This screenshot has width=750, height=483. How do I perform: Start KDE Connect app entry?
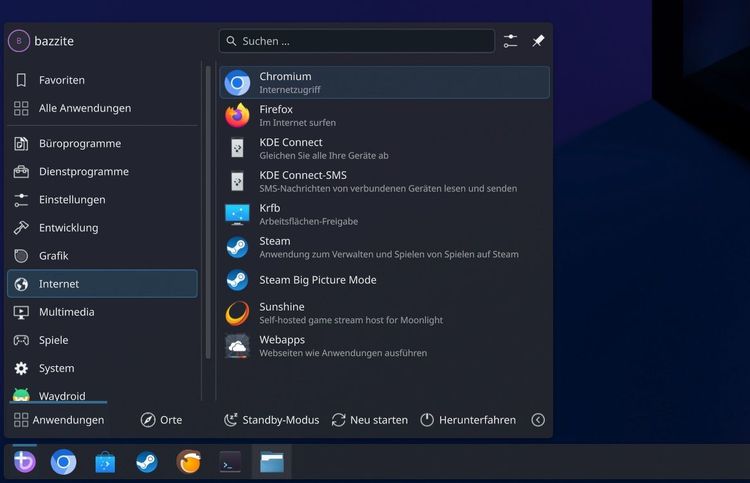pyautogui.click(x=384, y=149)
